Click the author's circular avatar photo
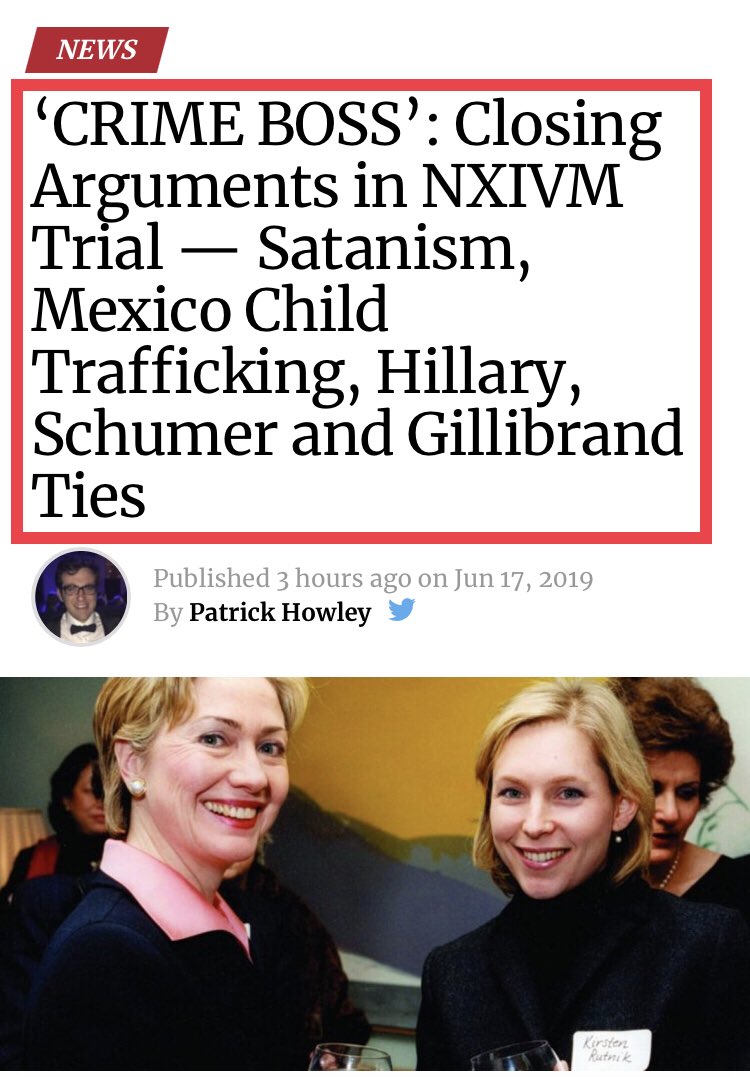Screen dimensions: 750x1077 pyautogui.click(x=81, y=596)
